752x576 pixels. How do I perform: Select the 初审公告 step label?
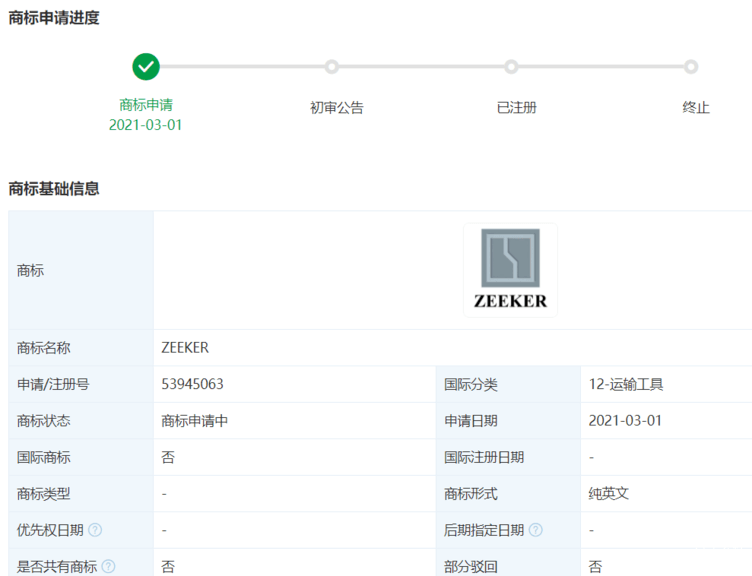click(x=337, y=107)
